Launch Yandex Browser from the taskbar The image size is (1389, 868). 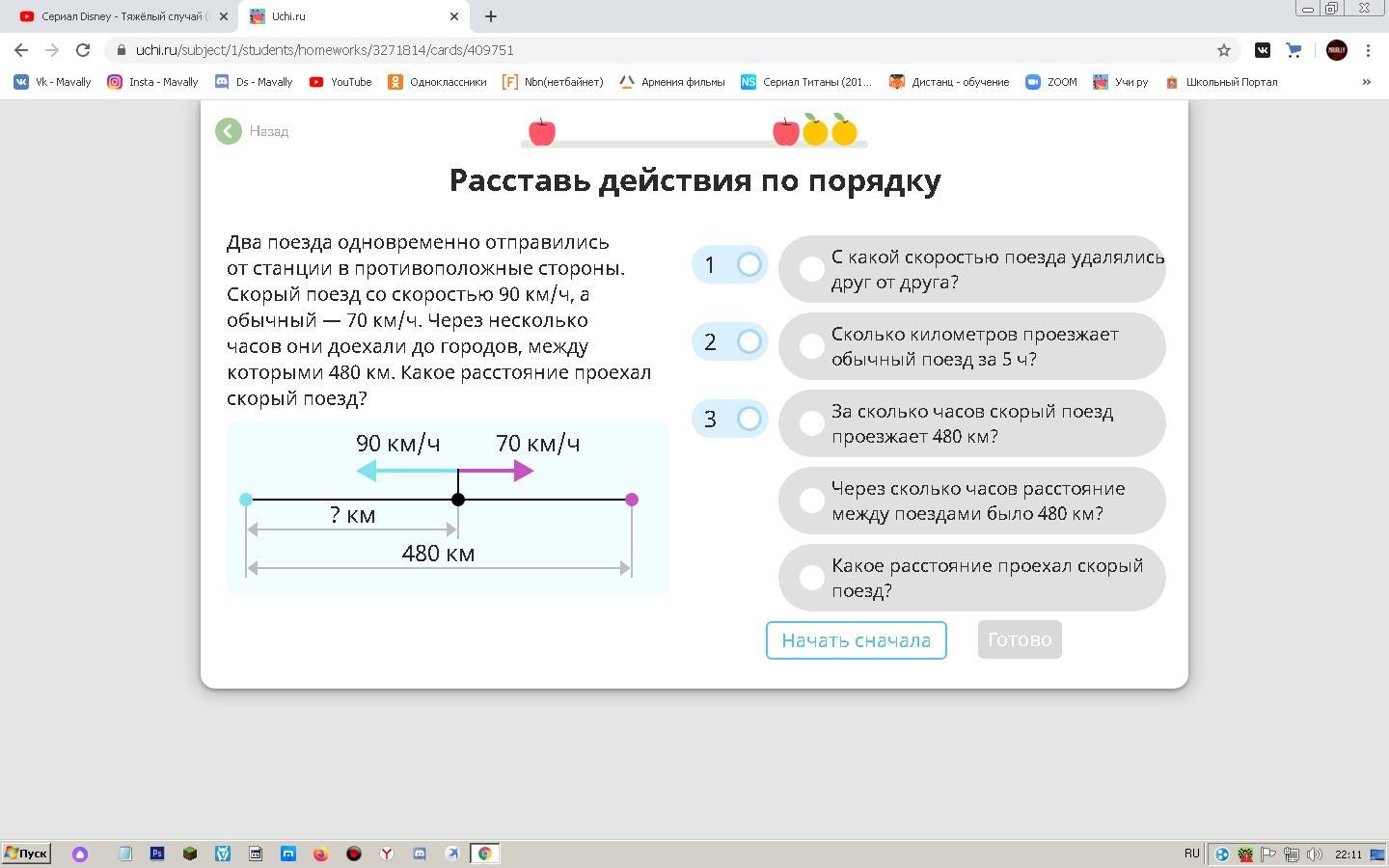387,854
